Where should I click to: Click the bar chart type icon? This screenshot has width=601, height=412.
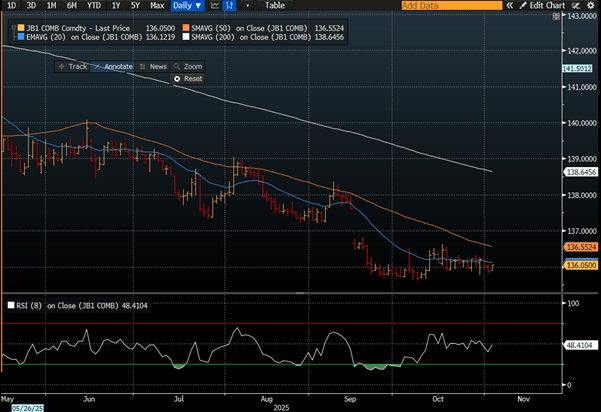point(230,6)
